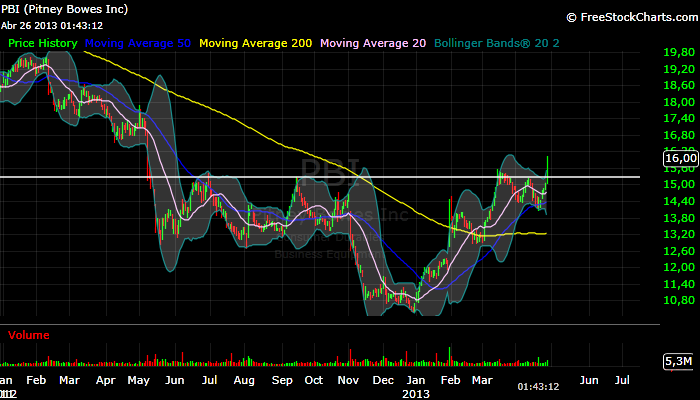Click the Sep time axis label

(282, 380)
